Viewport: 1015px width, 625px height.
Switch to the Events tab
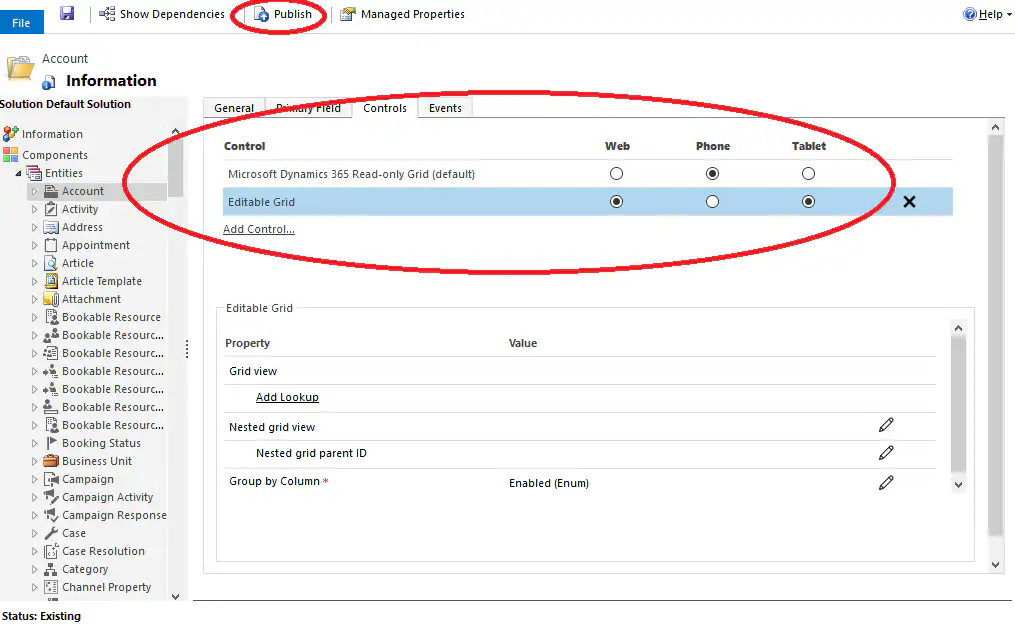(x=444, y=107)
